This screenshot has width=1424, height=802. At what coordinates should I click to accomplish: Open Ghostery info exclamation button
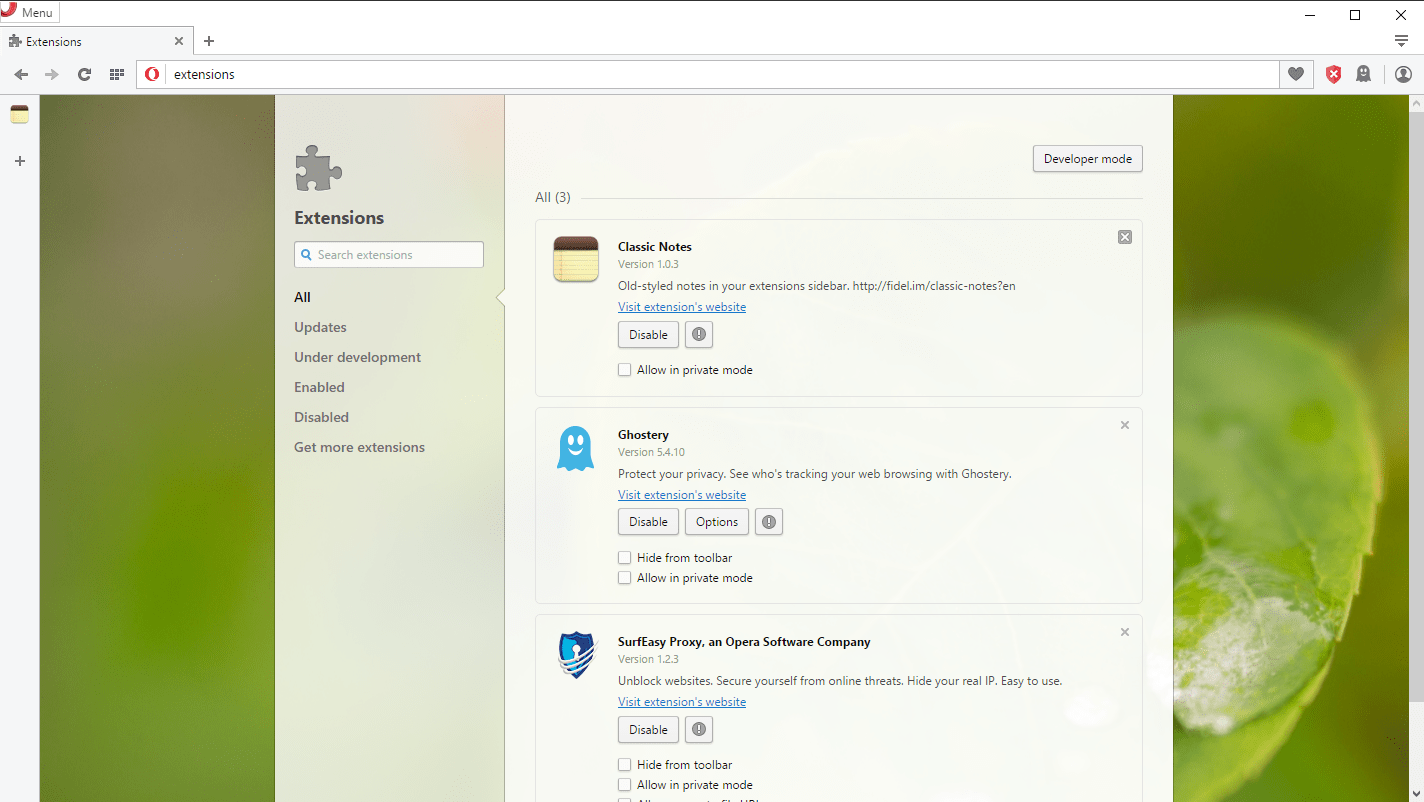768,522
